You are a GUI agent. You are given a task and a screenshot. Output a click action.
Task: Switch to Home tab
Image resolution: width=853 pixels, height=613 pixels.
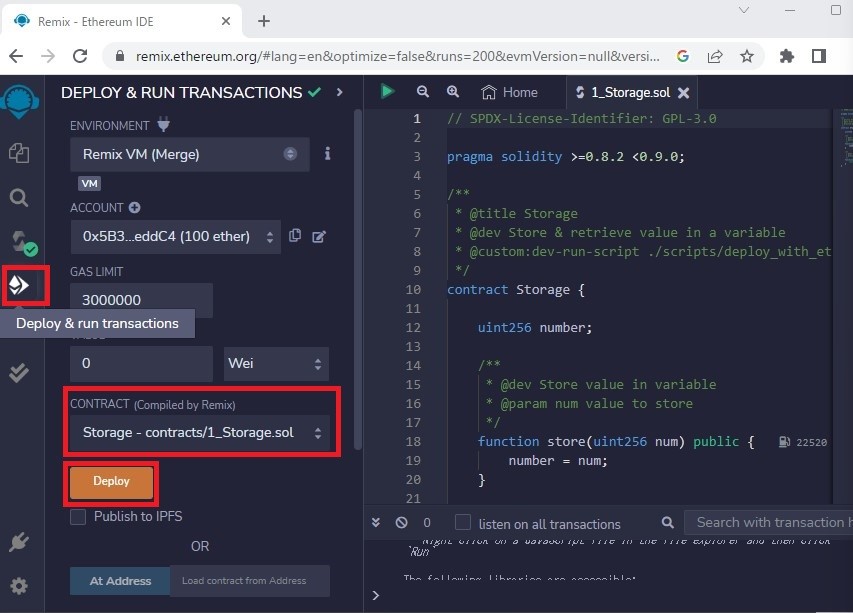510,92
